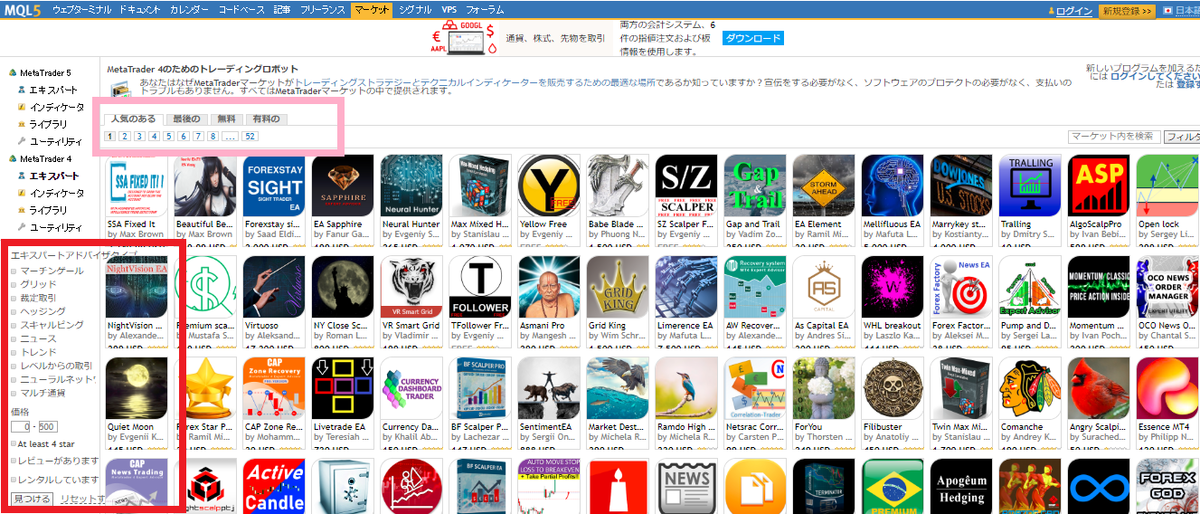Open the EA Sapphire product icon
Screen dimensions: 1200x514
(x=343, y=186)
